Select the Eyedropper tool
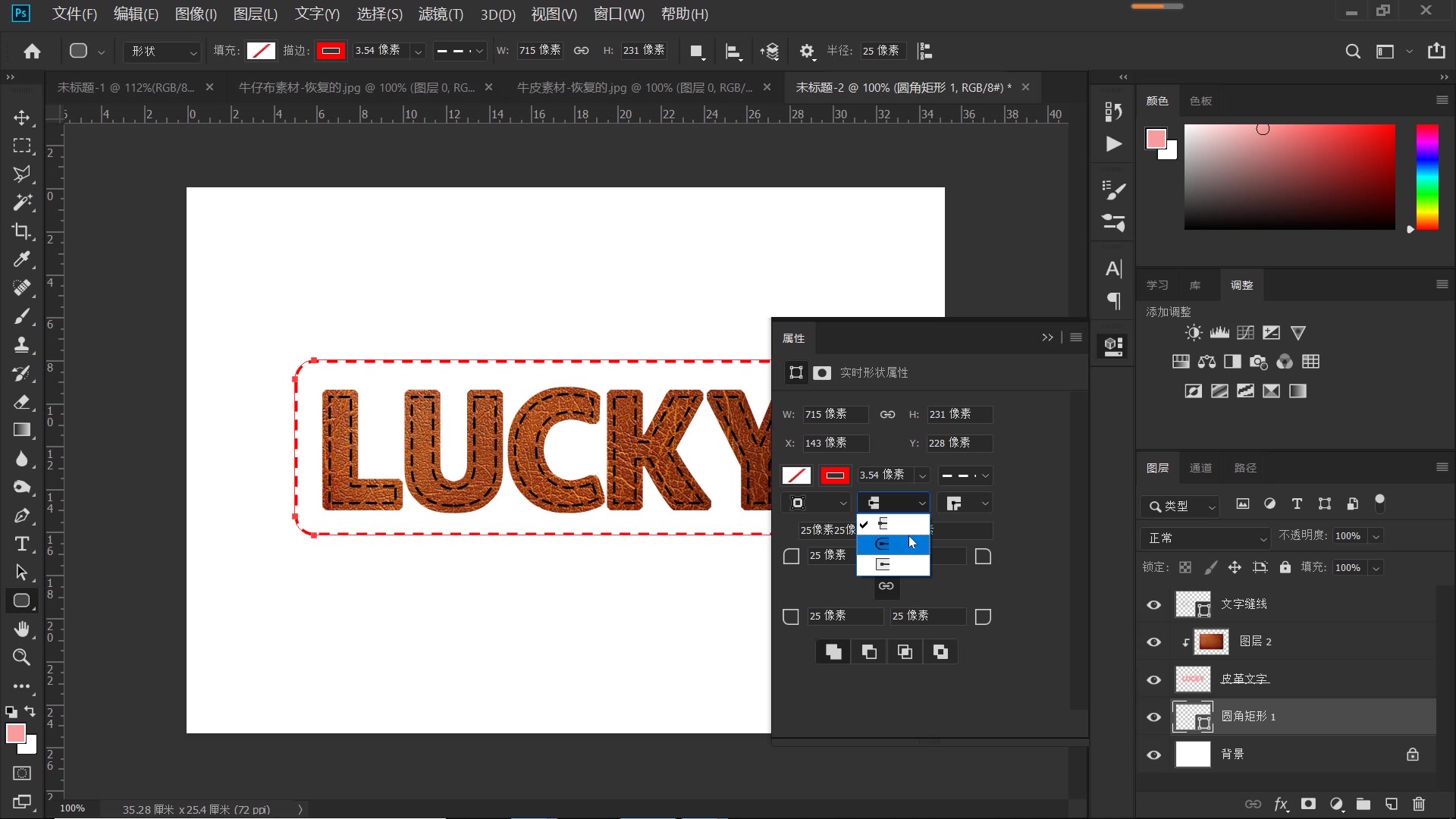Image resolution: width=1456 pixels, height=819 pixels. tap(21, 259)
